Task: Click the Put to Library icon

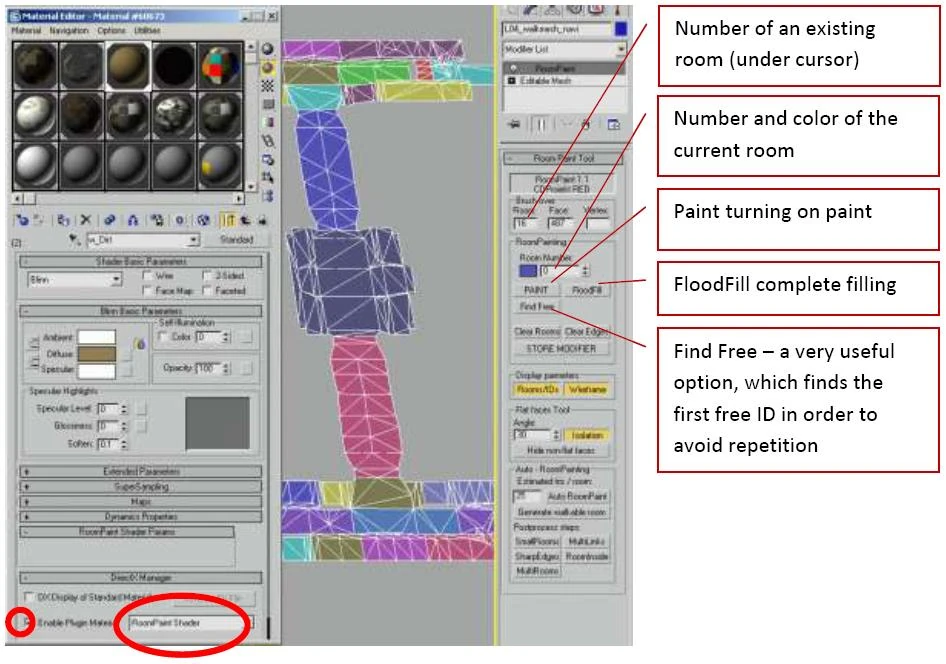Action: pos(156,220)
